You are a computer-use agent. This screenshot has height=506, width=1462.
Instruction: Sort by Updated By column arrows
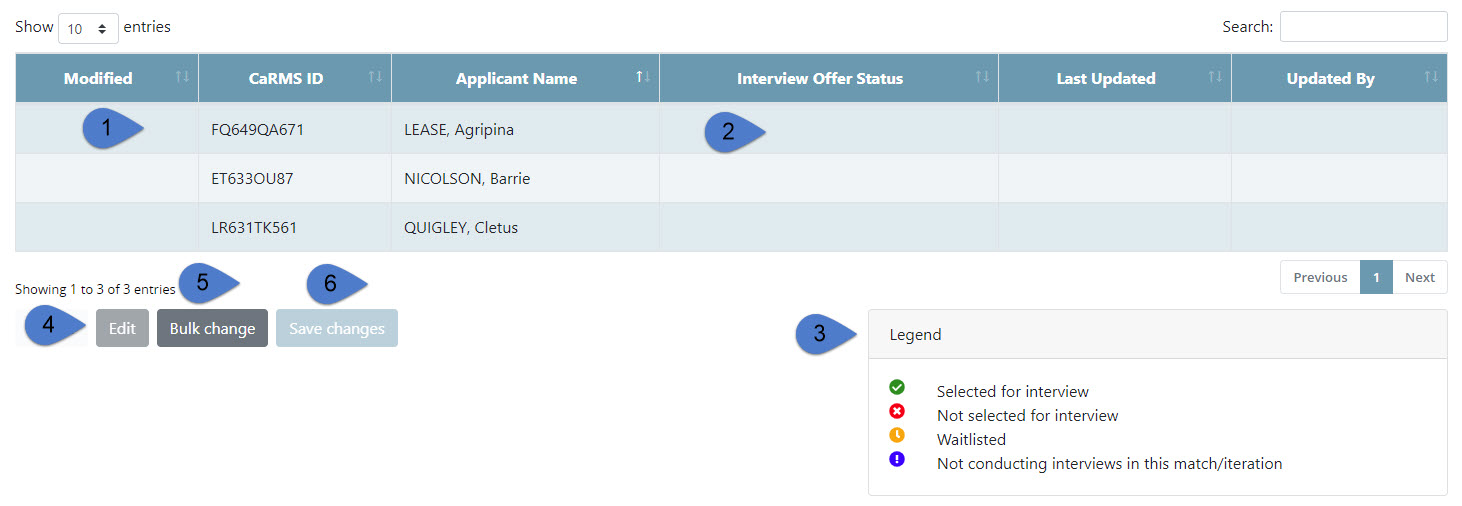pos(1431,78)
